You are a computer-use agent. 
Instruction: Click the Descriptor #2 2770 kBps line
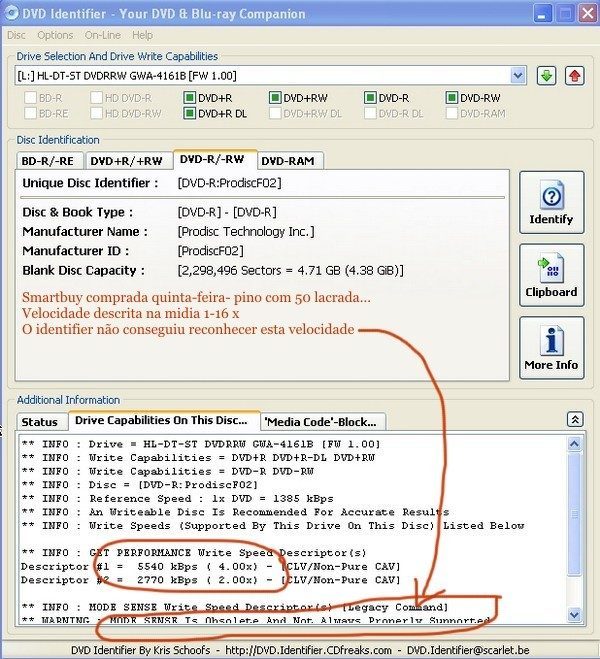(x=211, y=580)
